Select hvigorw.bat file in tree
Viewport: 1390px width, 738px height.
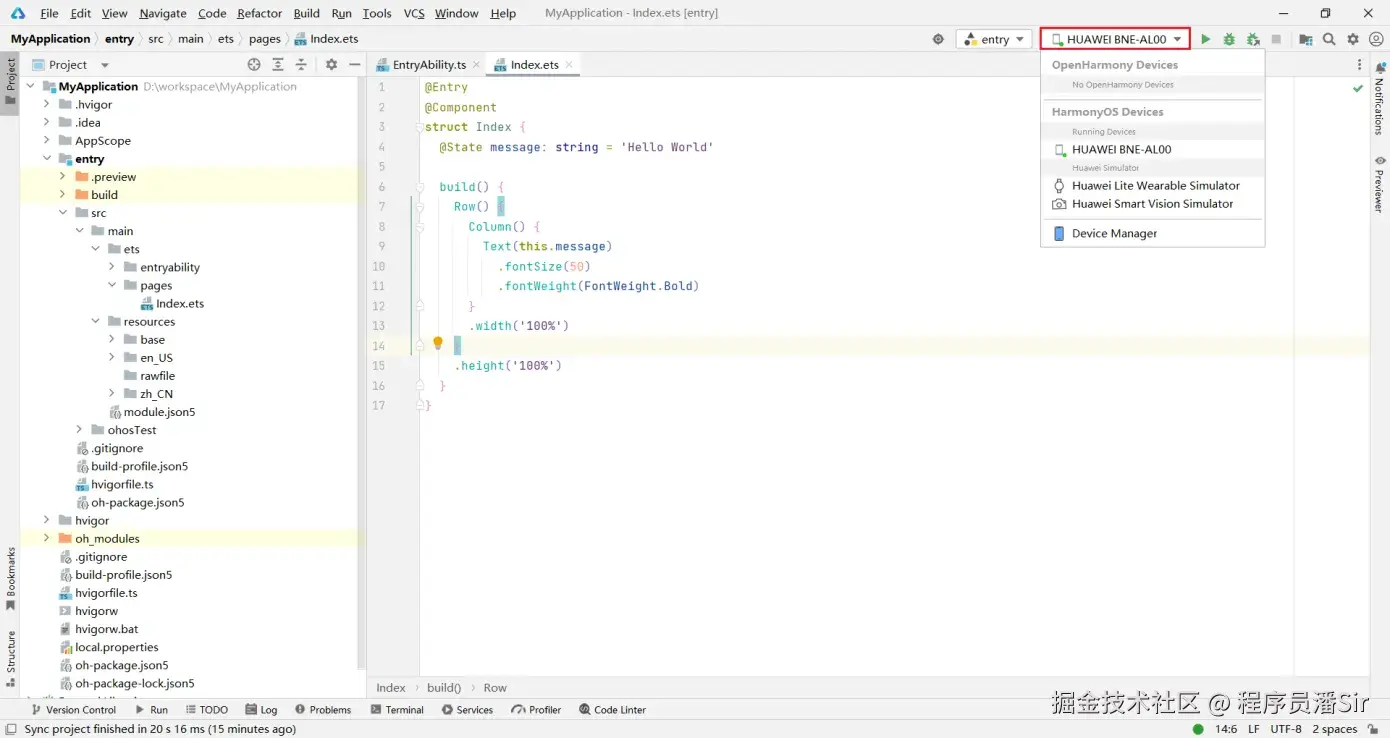point(106,629)
